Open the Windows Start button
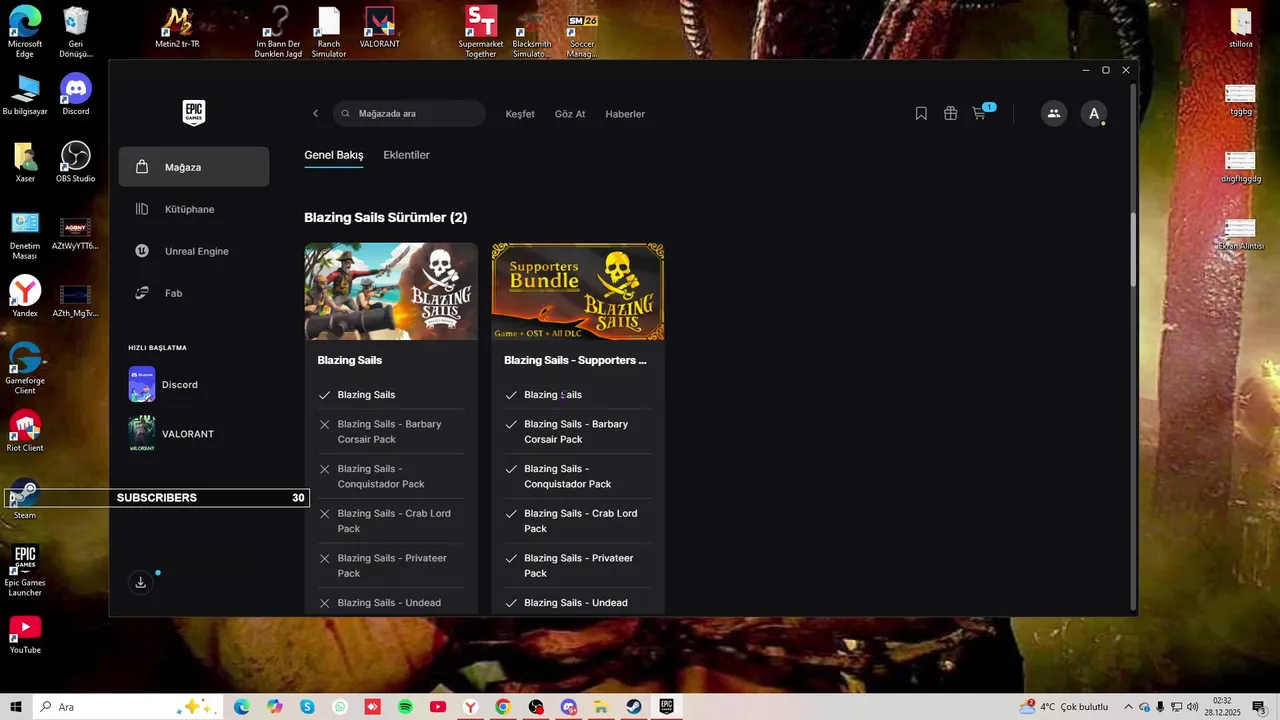This screenshot has width=1280, height=720. (x=16, y=707)
